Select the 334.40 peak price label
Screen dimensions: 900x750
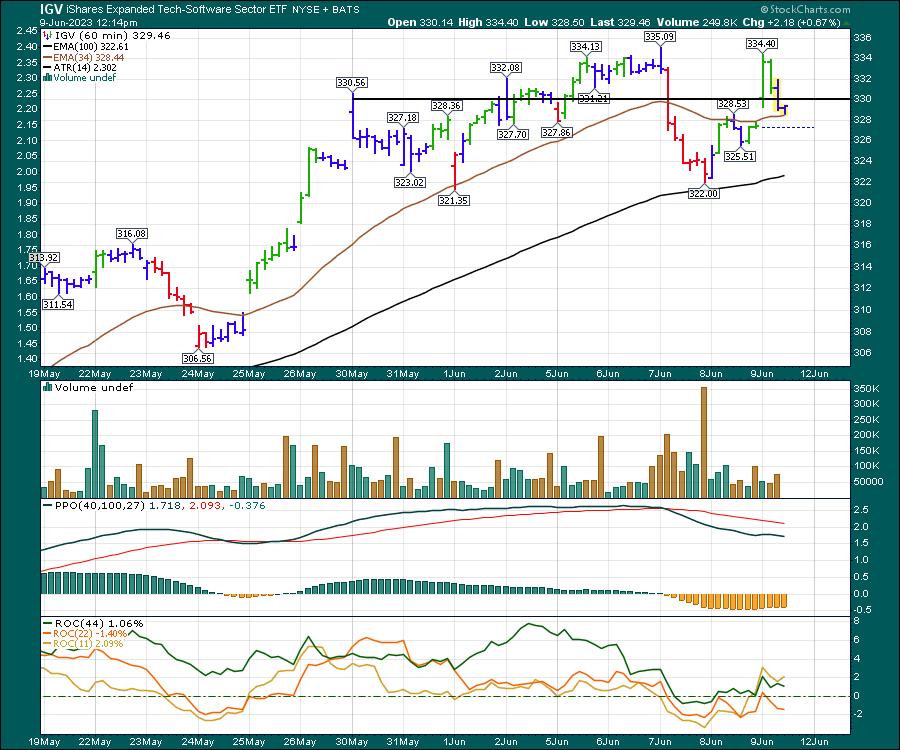point(762,44)
